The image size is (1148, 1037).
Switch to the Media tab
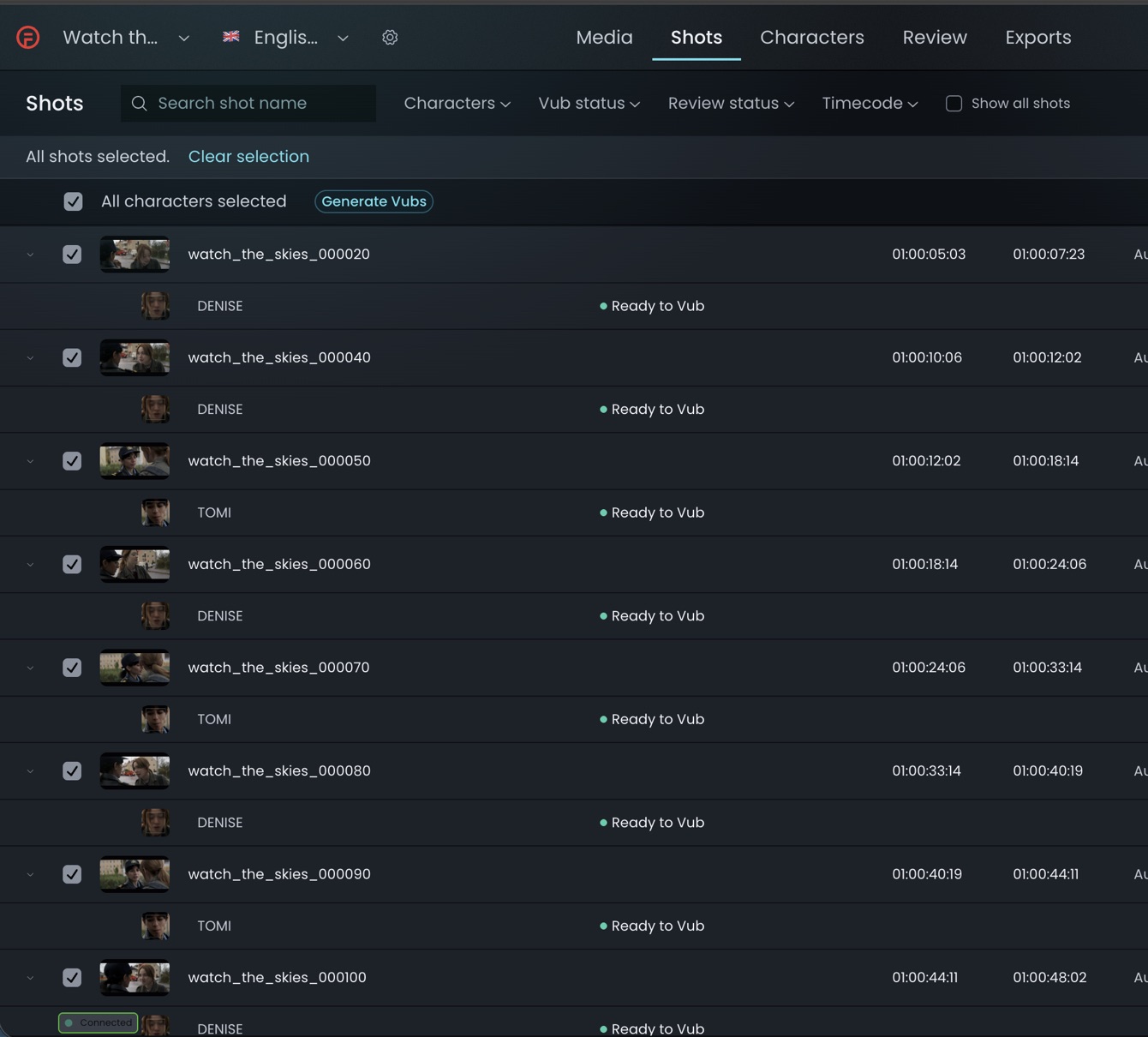tap(604, 38)
